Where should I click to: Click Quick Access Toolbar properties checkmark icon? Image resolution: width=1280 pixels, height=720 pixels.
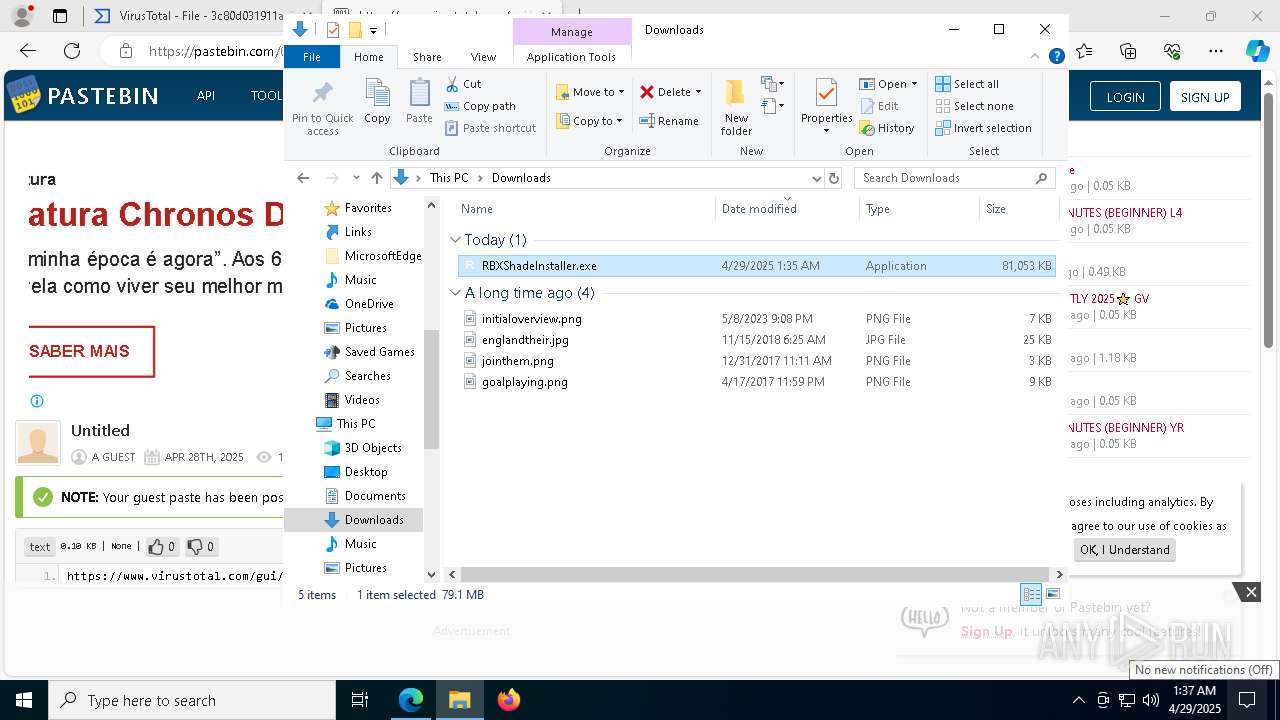pos(333,30)
